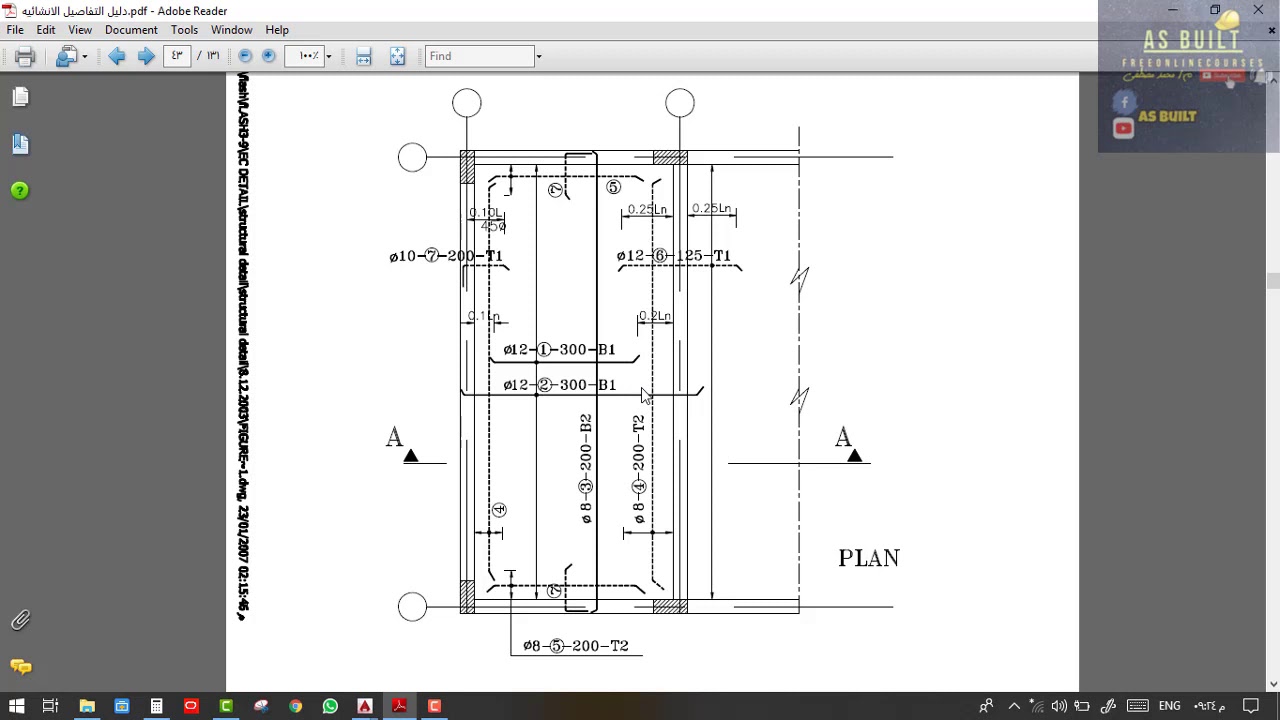Expand the collaborate tool dropdown arrow
The width and height of the screenshot is (1280, 720).
(85, 56)
